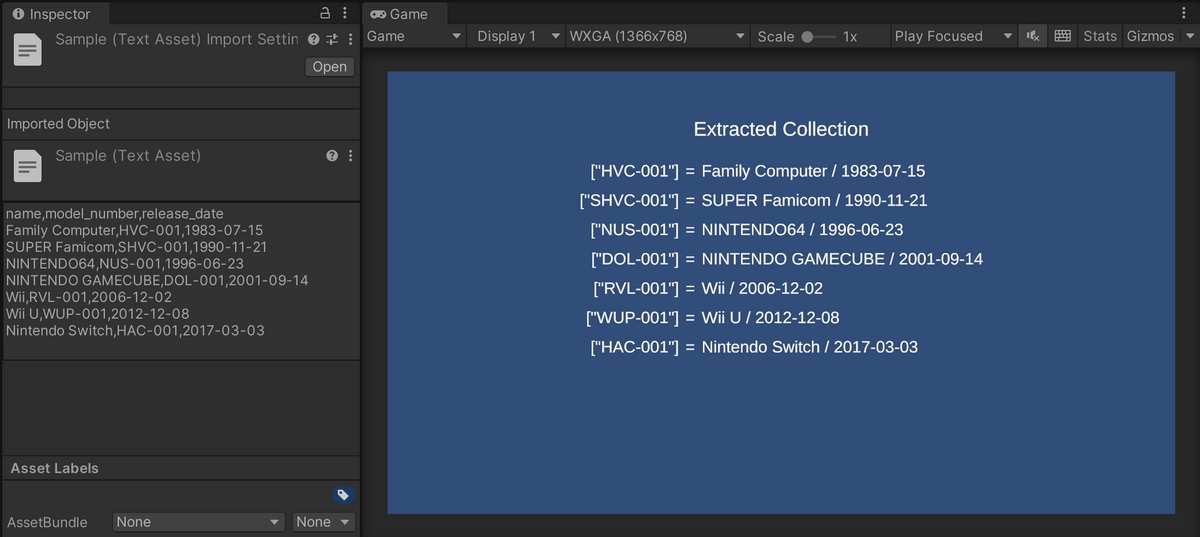Click 'Wii / 2006-12-02' in Game view

pyautogui.click(x=762, y=288)
